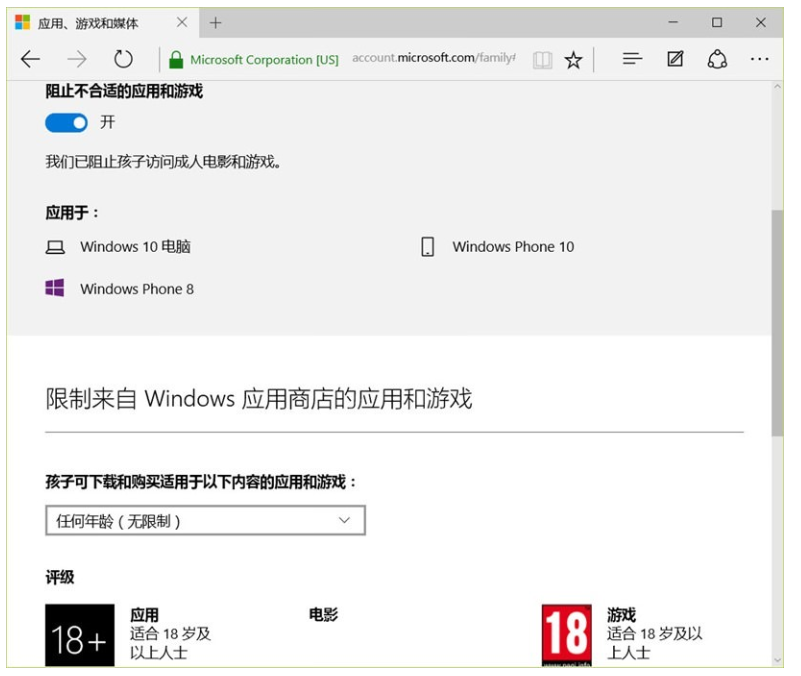Toggle off 阻止不合适的应用和游戏 switch
Screen dimensions: 801x676
[x=63, y=124]
